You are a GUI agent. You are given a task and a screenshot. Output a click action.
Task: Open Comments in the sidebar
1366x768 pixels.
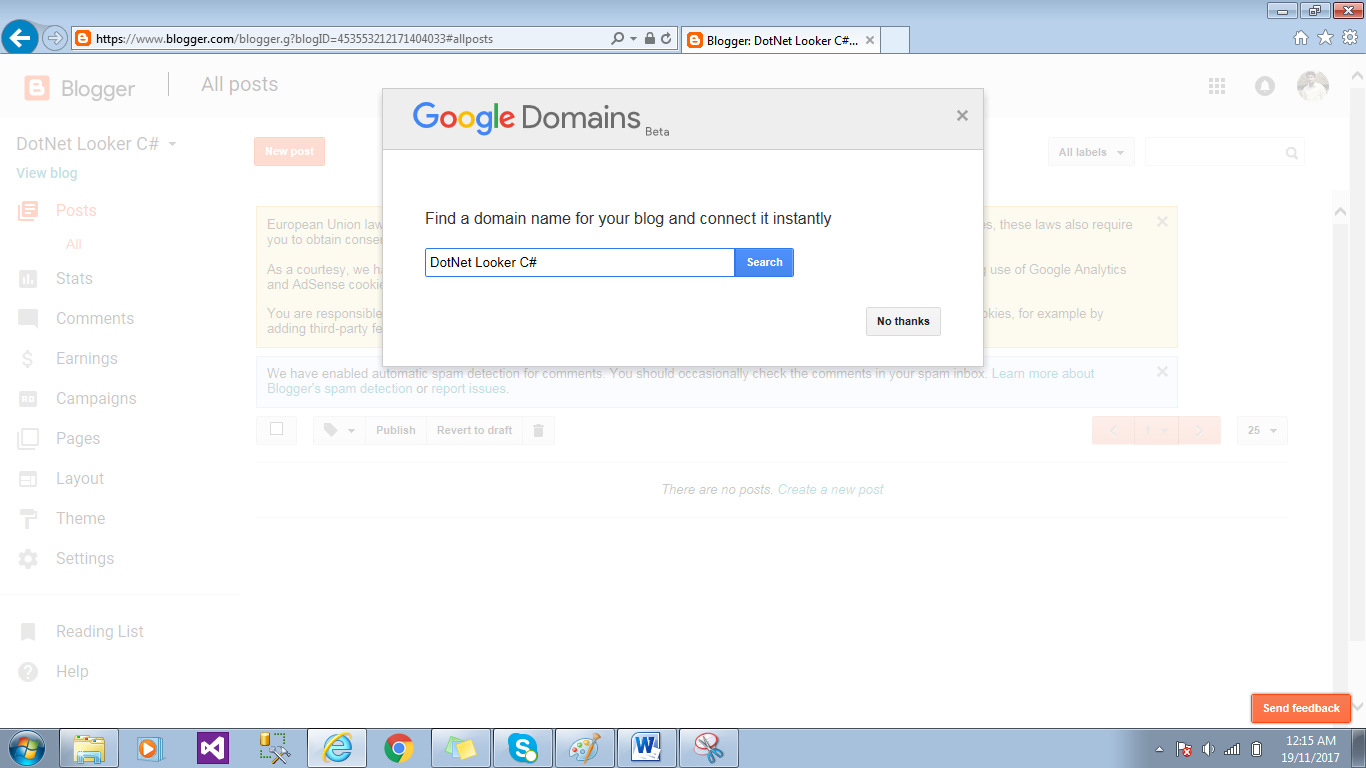pos(95,318)
